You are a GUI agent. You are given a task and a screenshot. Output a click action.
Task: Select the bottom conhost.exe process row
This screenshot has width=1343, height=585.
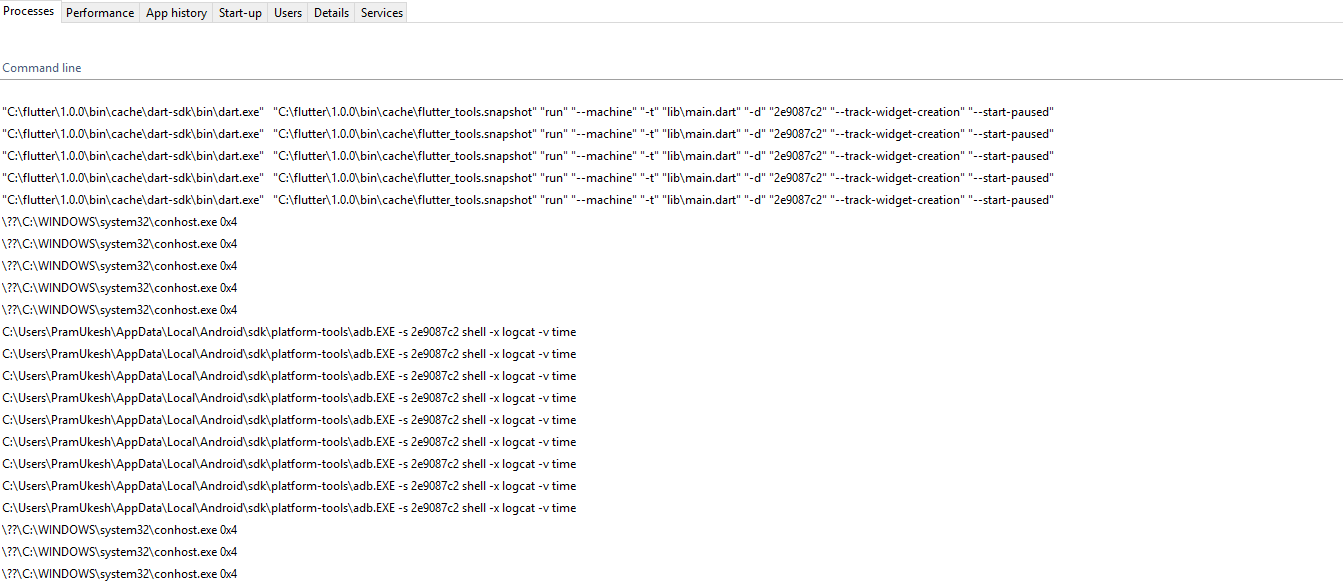click(120, 573)
